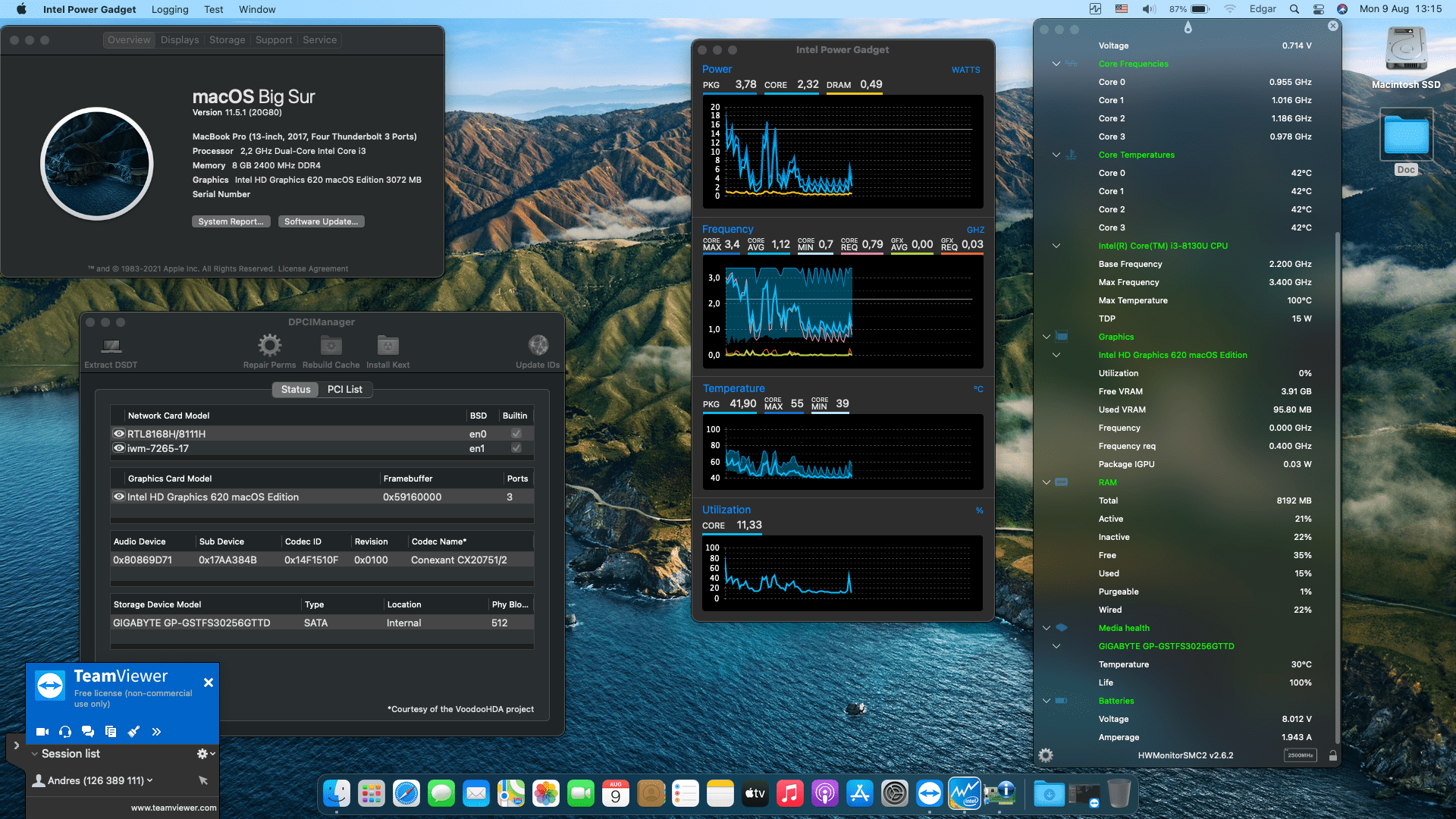Click the Rebuild Cache toolbar icon
Screen dimensions: 1456x819
click(x=331, y=346)
